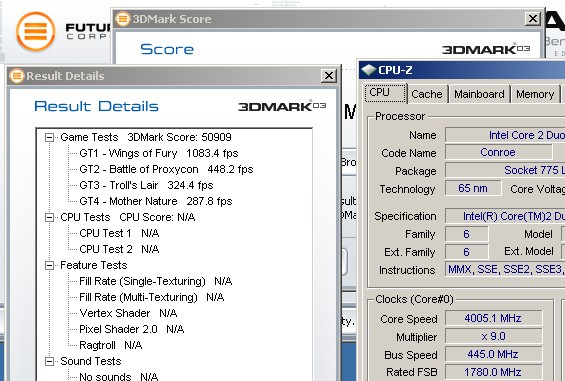Viewport: 565px width, 381px height.
Task: Collapse the CPU Tests tree node
Action: (x=49, y=217)
